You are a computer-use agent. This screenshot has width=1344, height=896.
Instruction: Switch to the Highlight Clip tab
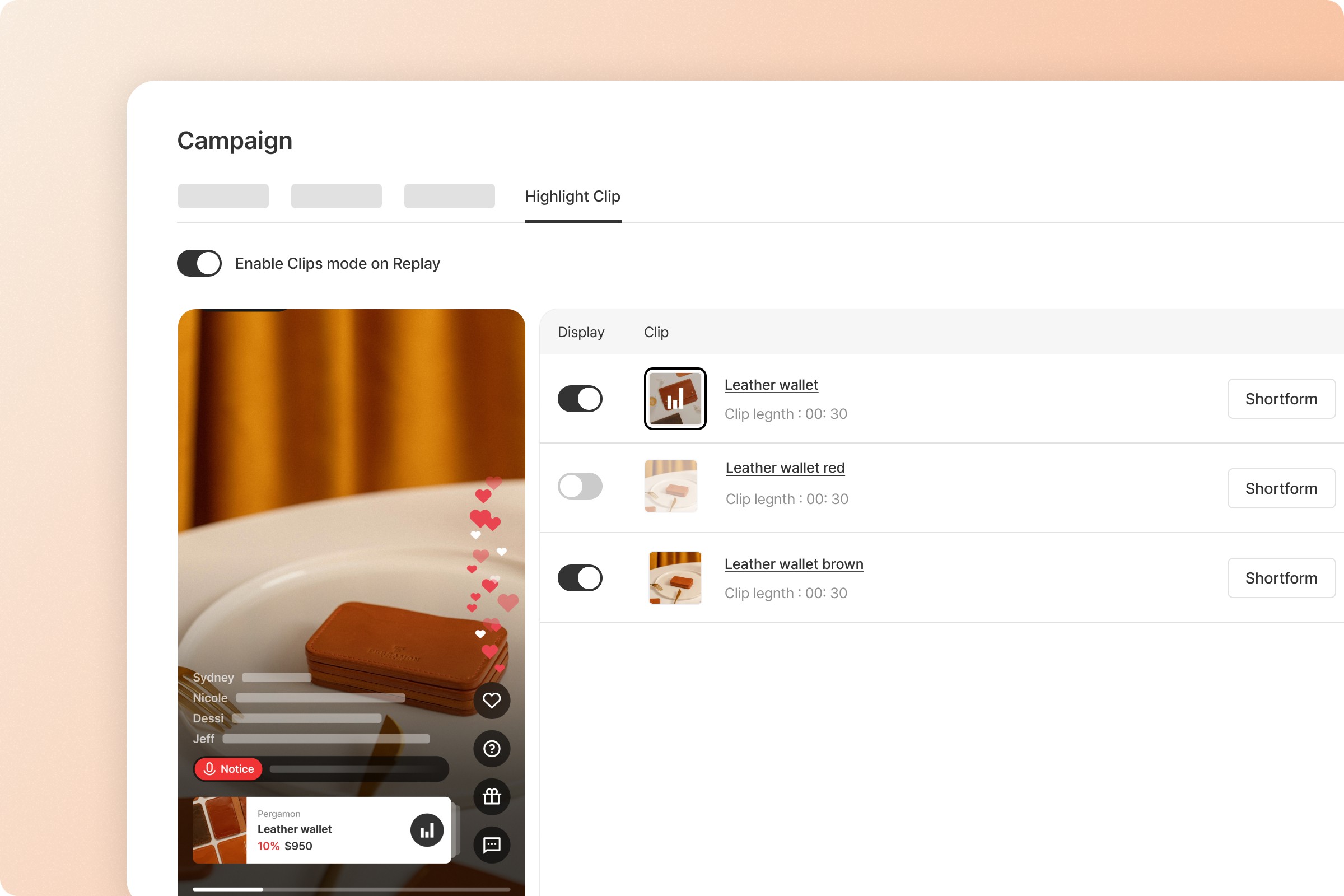[x=572, y=197]
